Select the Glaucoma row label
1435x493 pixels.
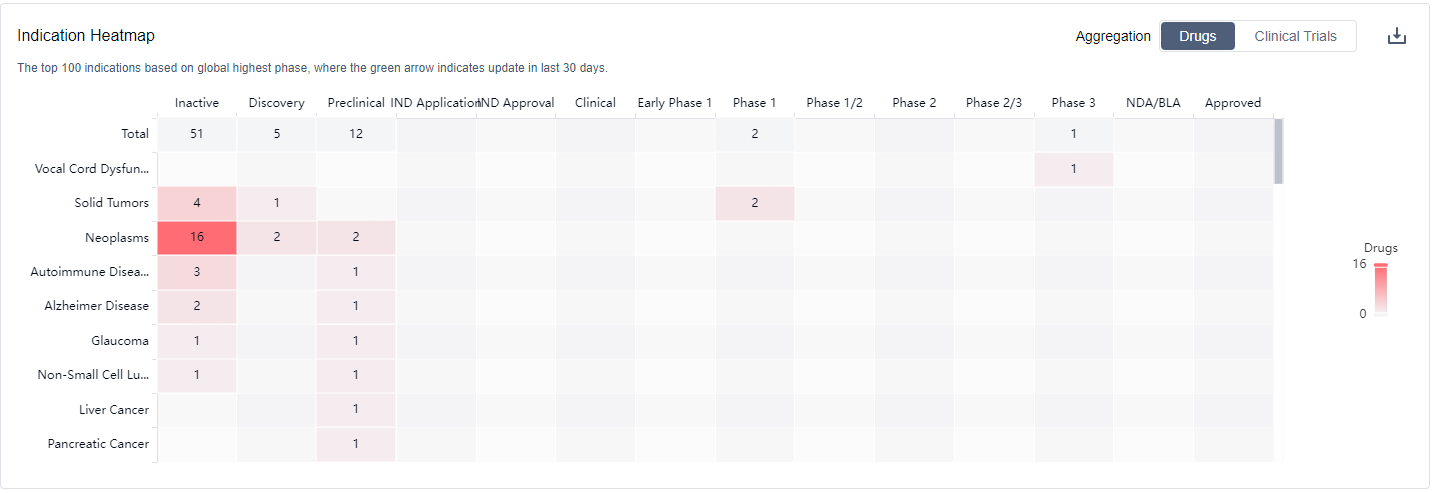point(120,341)
